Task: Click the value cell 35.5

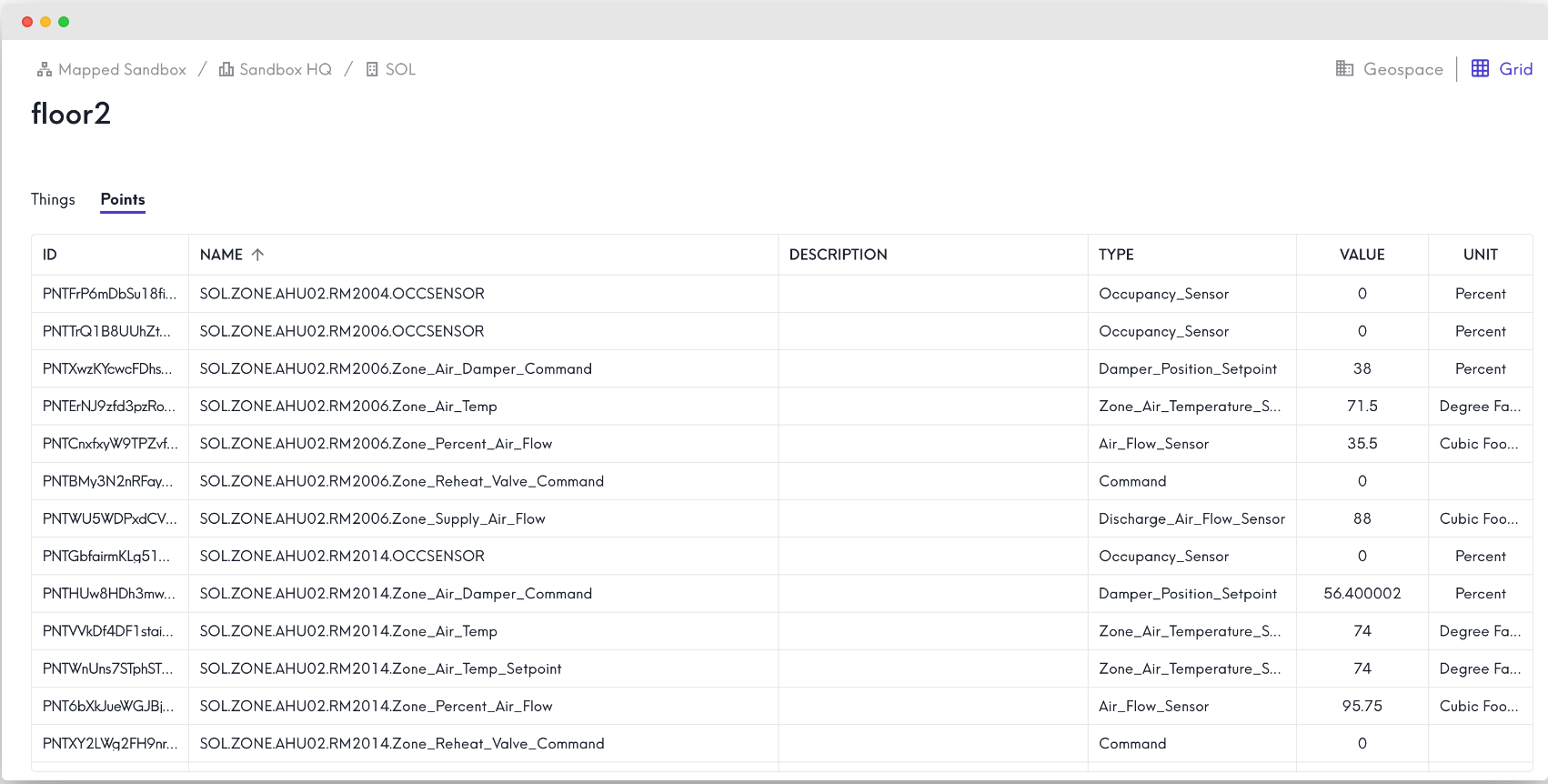Action: tap(1362, 444)
